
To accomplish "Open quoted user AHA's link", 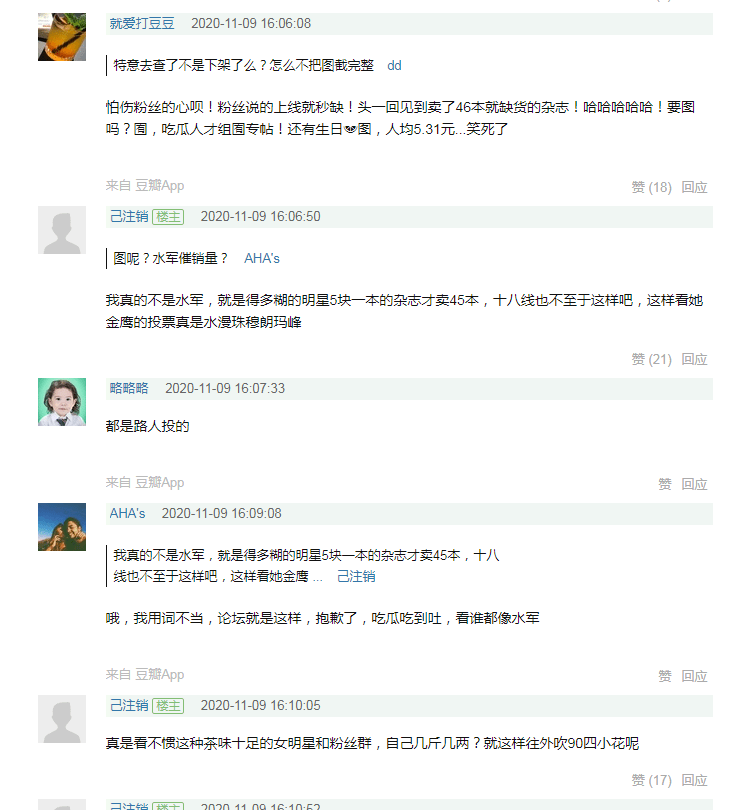I will click(262, 258).
